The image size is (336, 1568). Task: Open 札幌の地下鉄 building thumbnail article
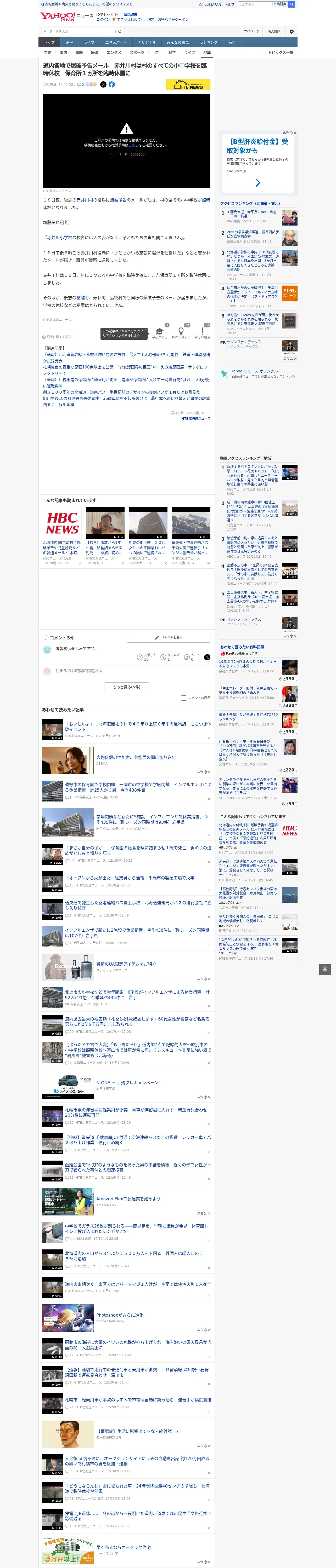148,523
